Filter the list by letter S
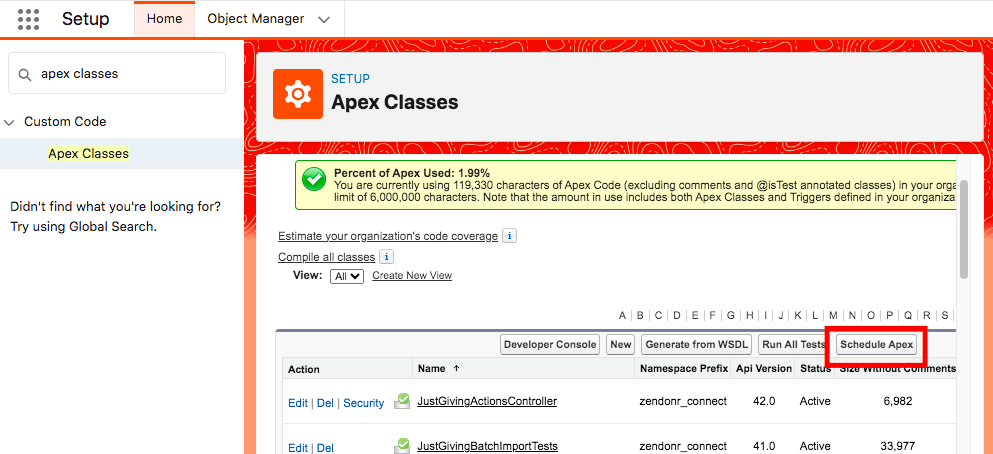 (945, 315)
